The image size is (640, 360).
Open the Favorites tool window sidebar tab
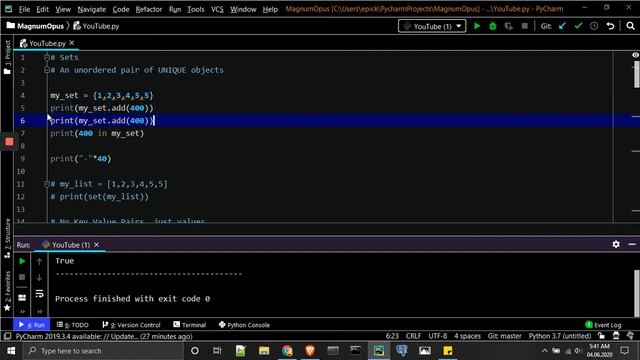(x=7, y=291)
